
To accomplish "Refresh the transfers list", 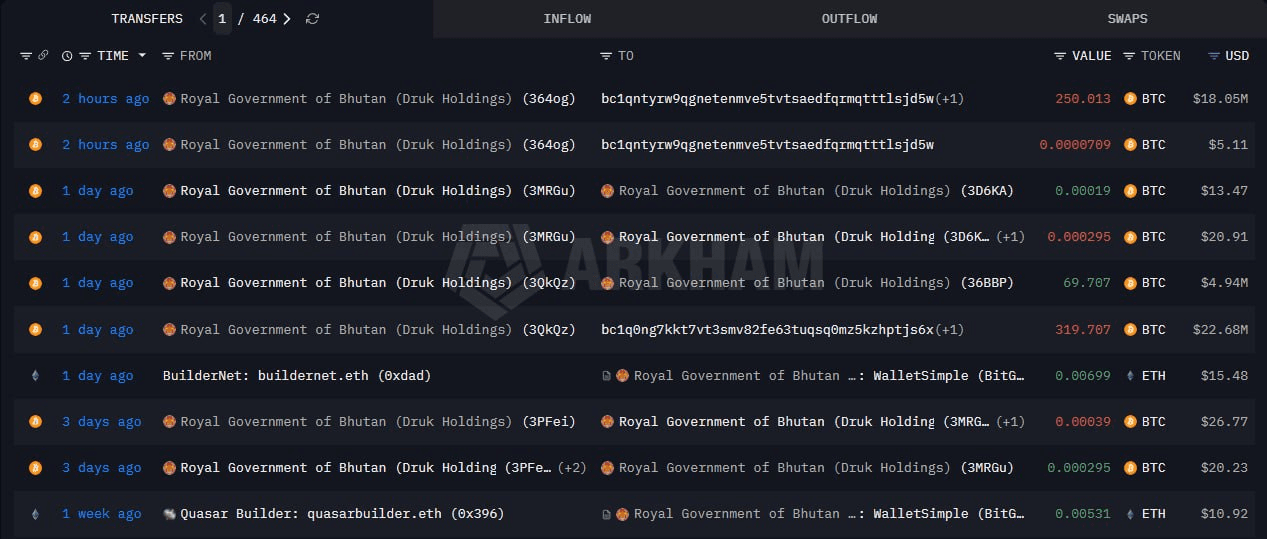I will click(313, 19).
